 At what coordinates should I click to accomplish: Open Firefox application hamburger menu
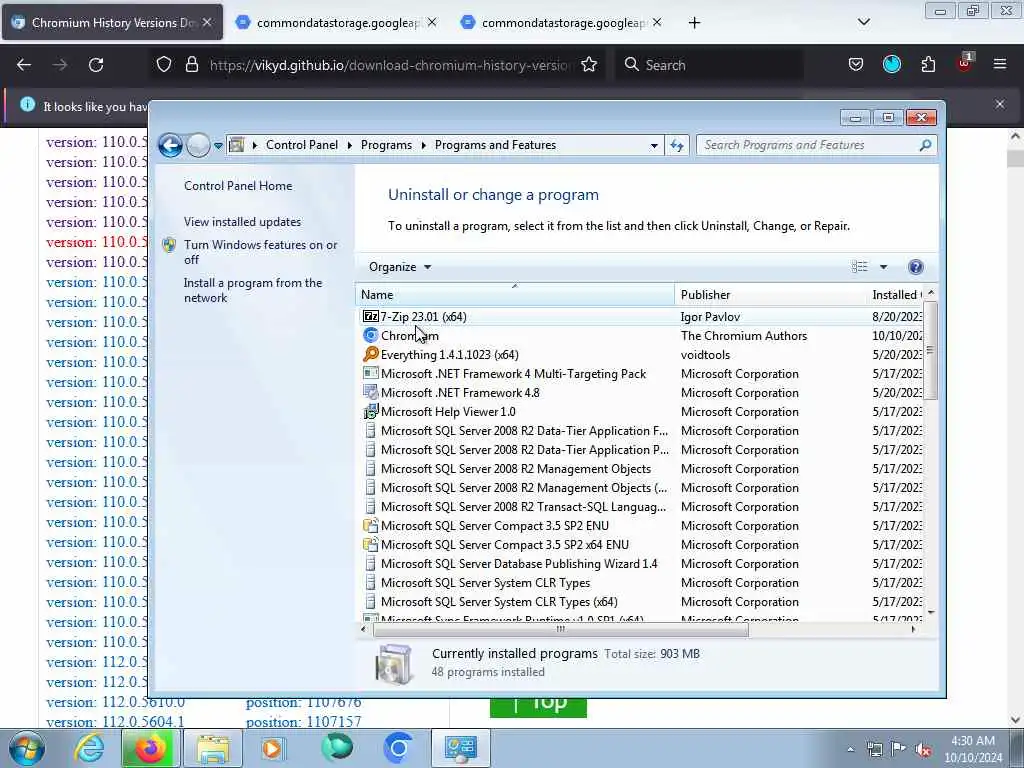pyautogui.click(x=1000, y=65)
